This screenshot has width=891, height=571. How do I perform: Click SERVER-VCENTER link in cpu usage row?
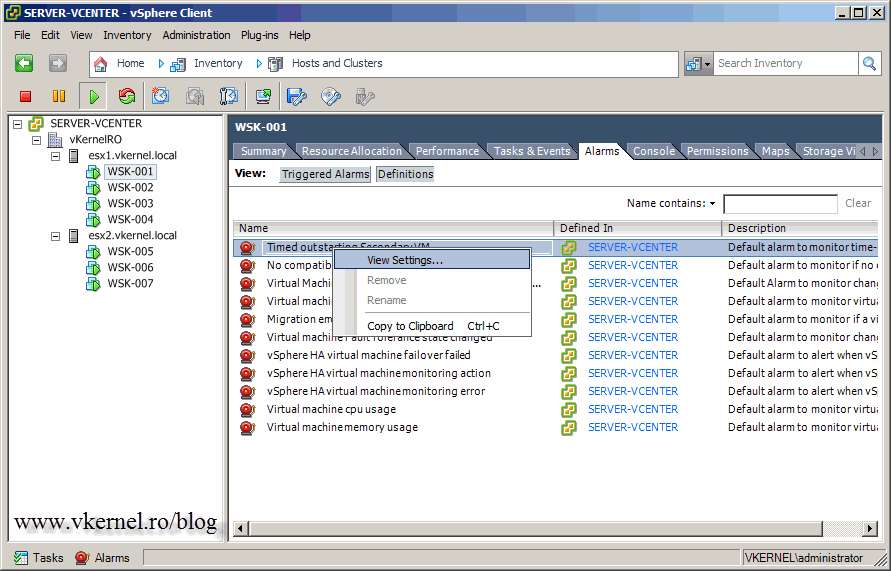pyautogui.click(x=632, y=410)
